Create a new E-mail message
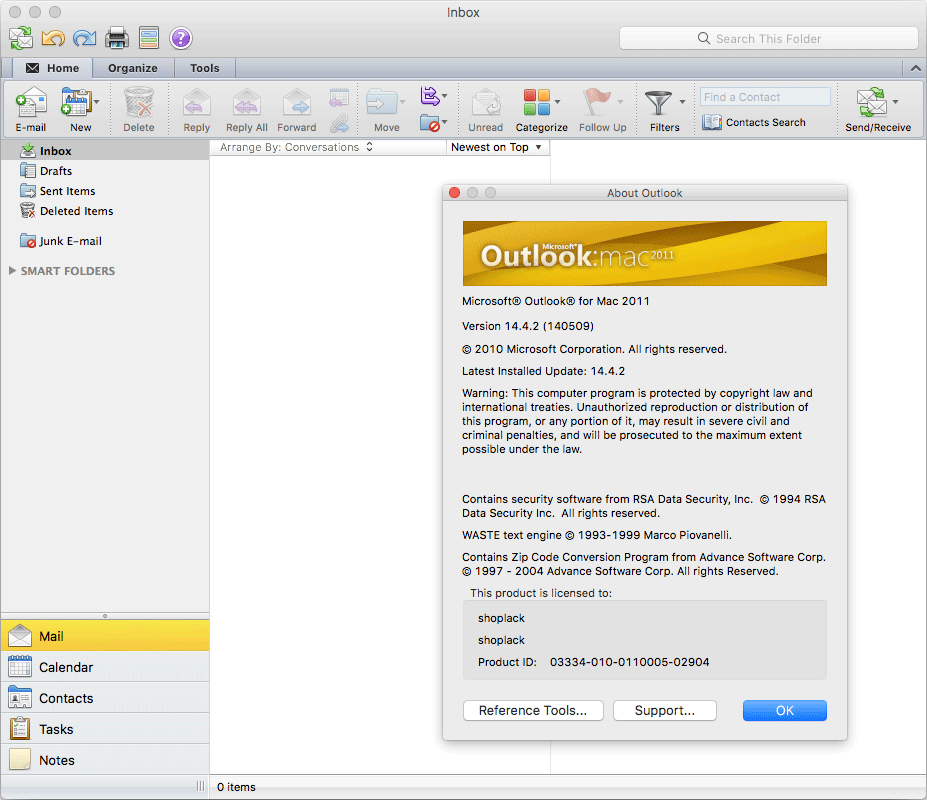Screen dimensions: 927x800 (31, 109)
